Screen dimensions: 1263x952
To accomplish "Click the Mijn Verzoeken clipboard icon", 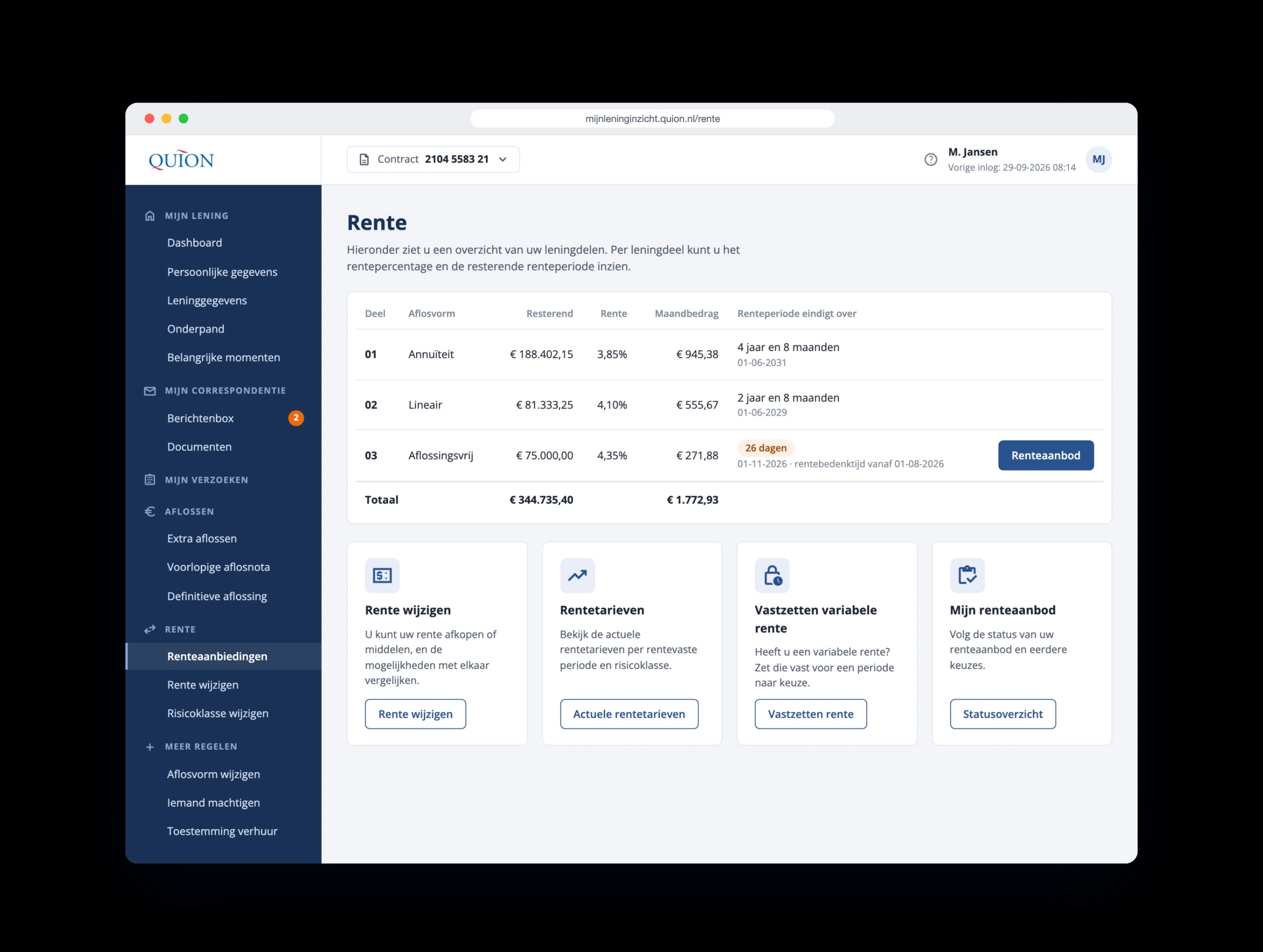I will pos(149,480).
